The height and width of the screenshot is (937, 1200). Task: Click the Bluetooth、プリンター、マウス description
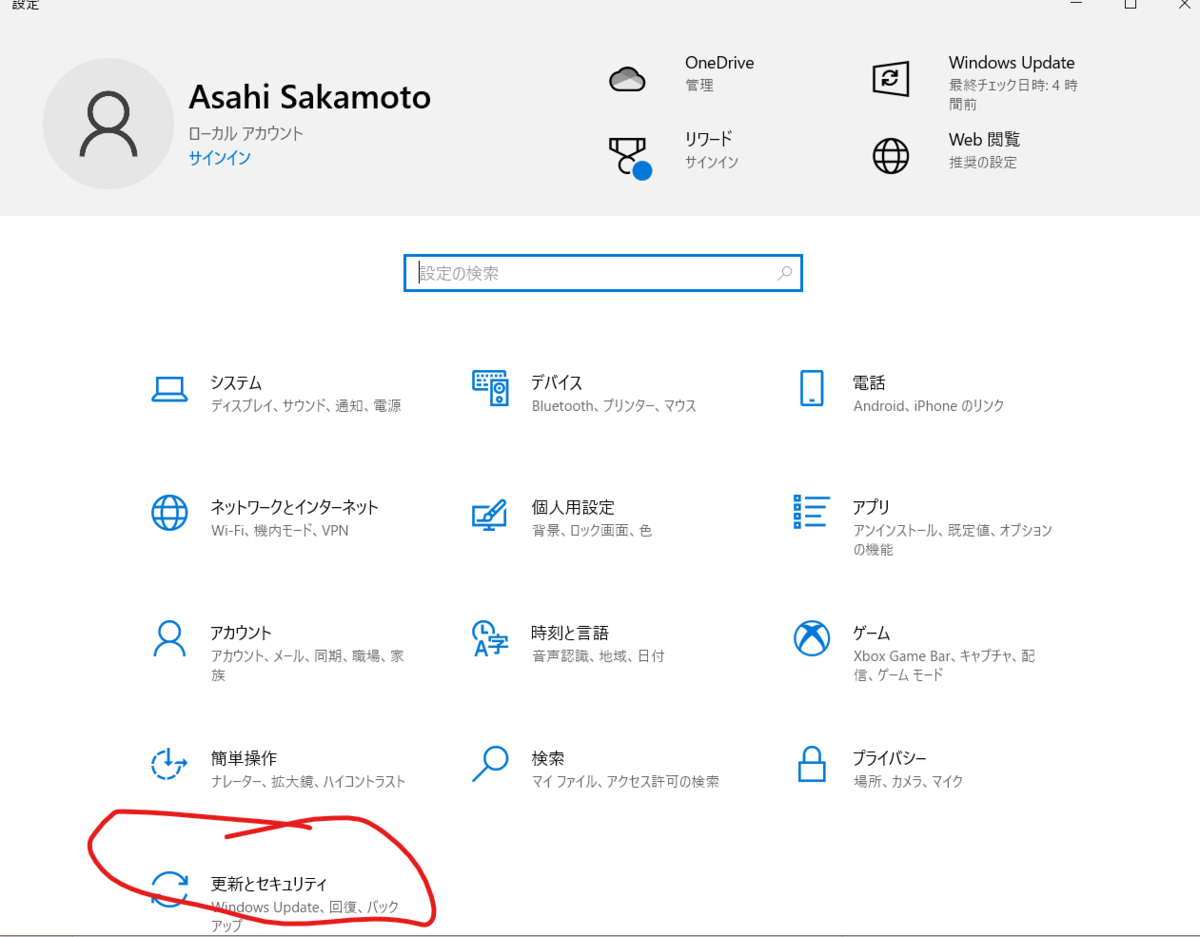pos(614,406)
